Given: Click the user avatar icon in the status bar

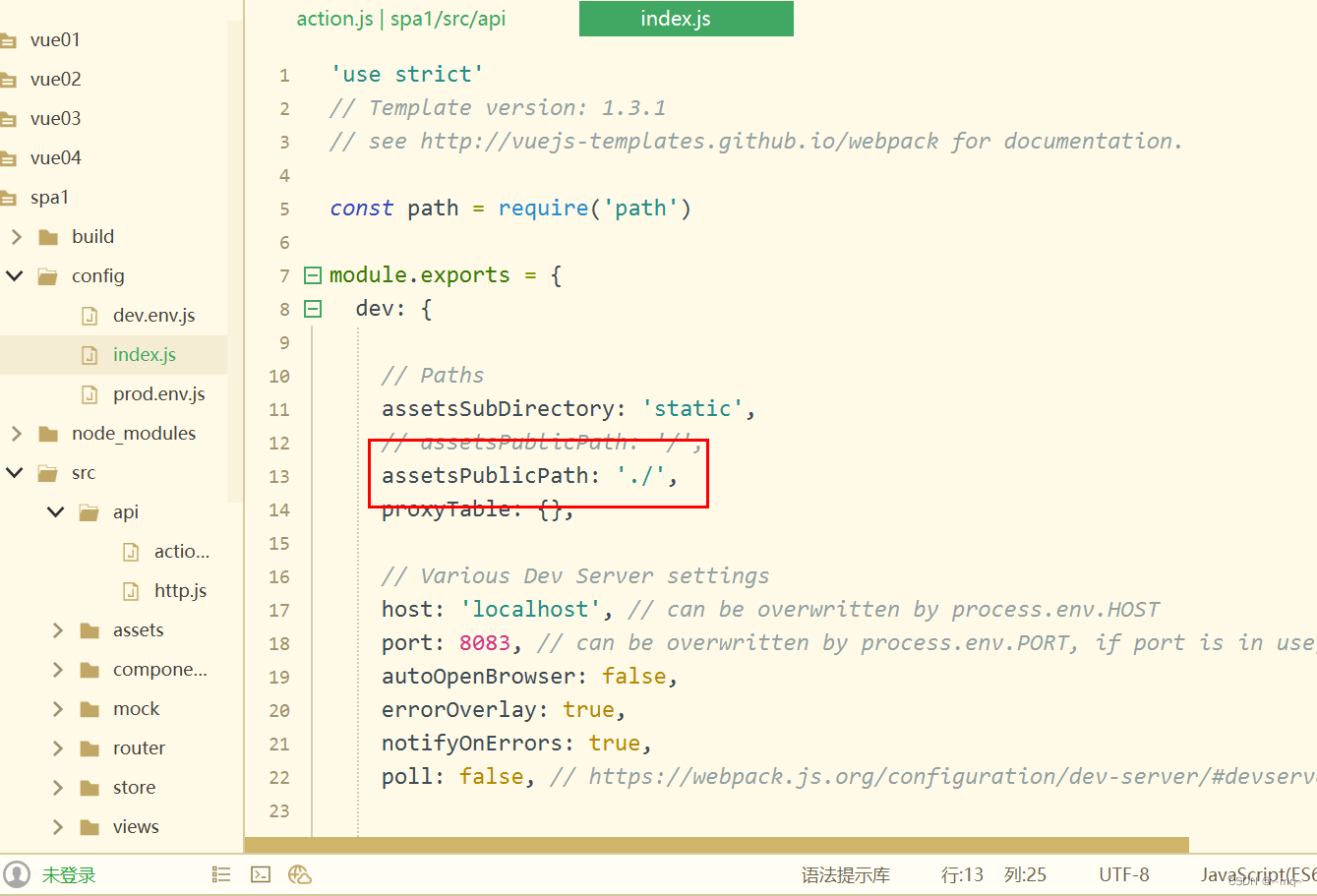Looking at the screenshot, I should [x=17, y=874].
